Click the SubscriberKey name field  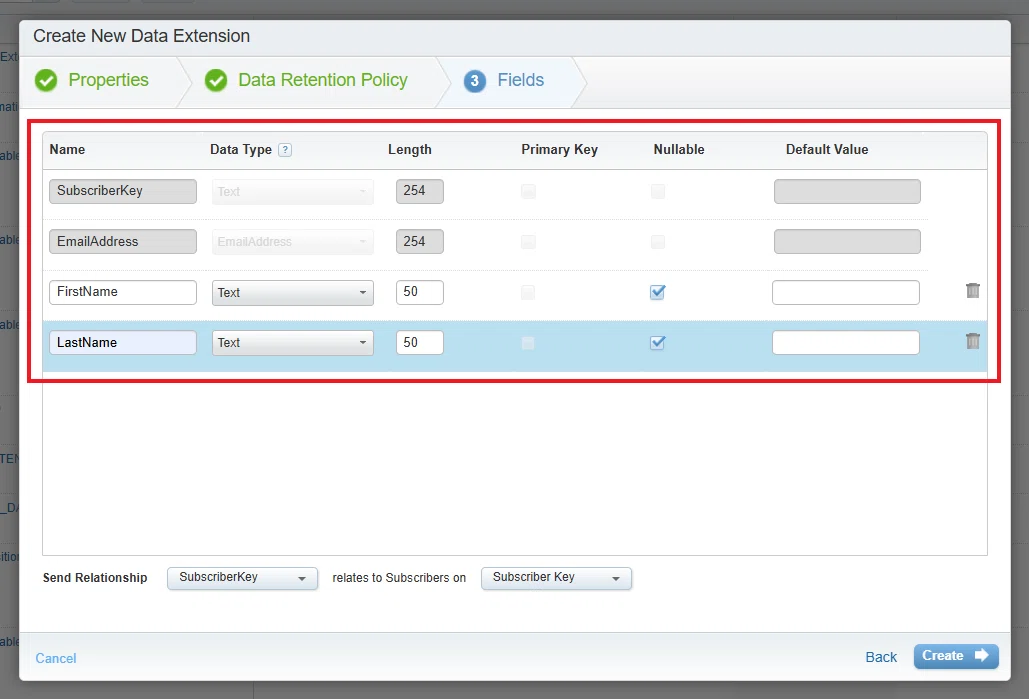pyautogui.click(x=123, y=191)
